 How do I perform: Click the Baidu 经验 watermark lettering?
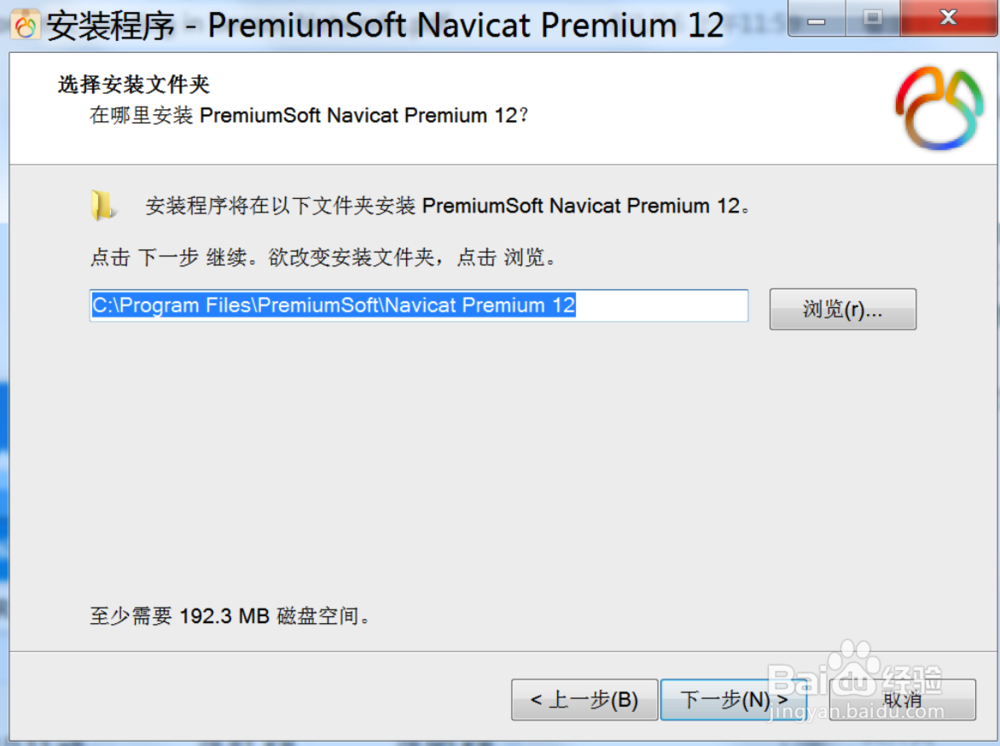[x=855, y=680]
